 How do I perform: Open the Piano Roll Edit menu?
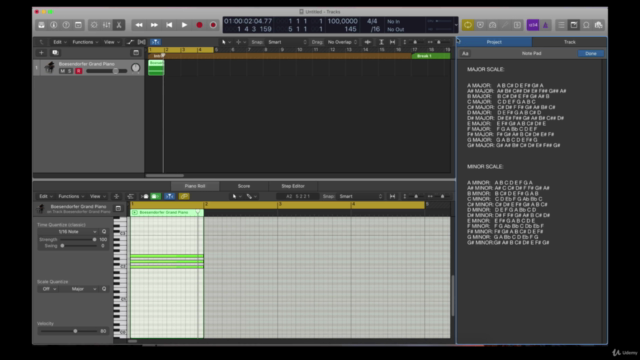point(45,196)
